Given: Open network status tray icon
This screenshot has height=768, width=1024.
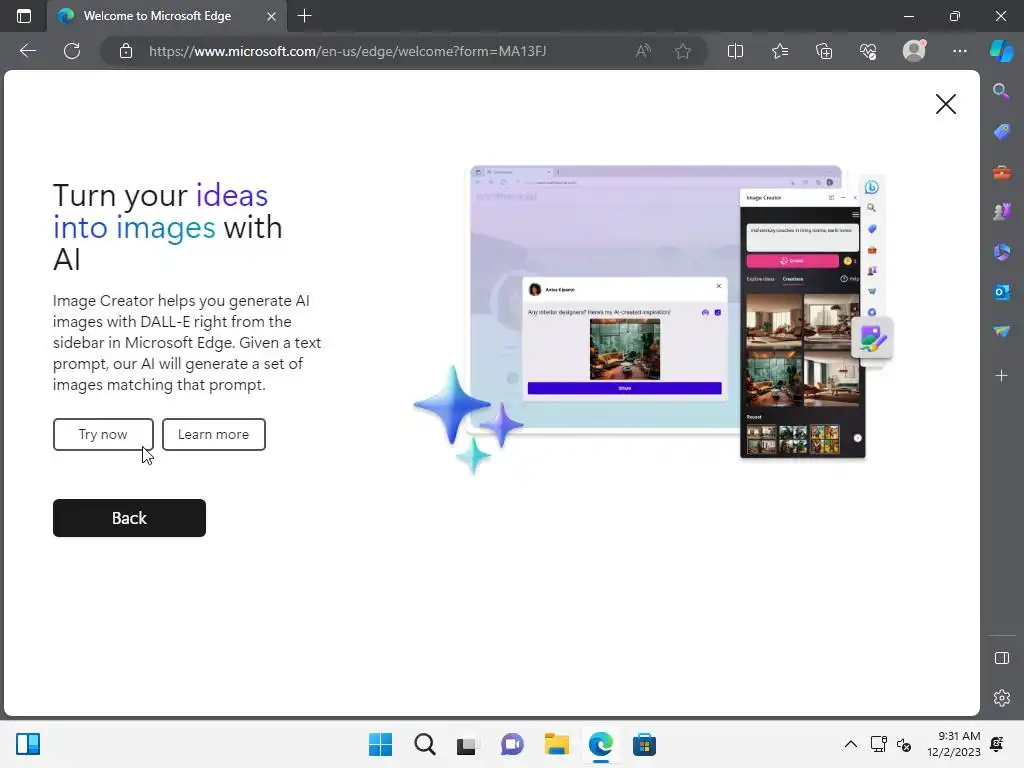Looking at the screenshot, I should 878,744.
